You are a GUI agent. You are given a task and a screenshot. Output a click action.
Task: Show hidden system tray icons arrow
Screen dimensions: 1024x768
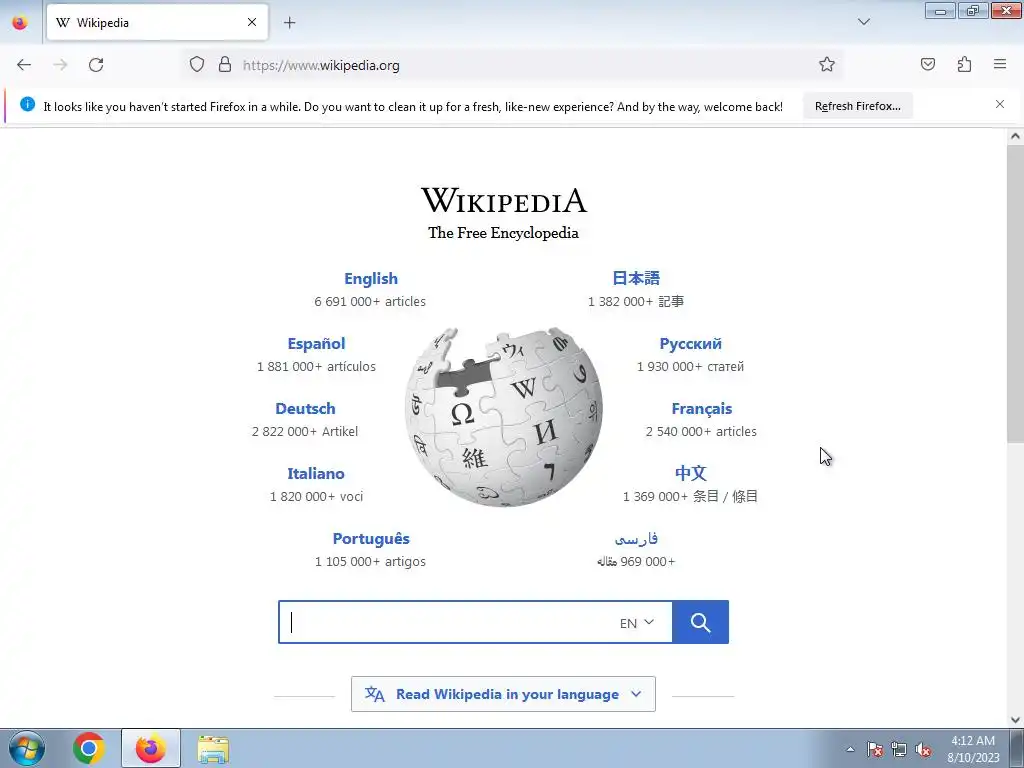[x=850, y=750]
